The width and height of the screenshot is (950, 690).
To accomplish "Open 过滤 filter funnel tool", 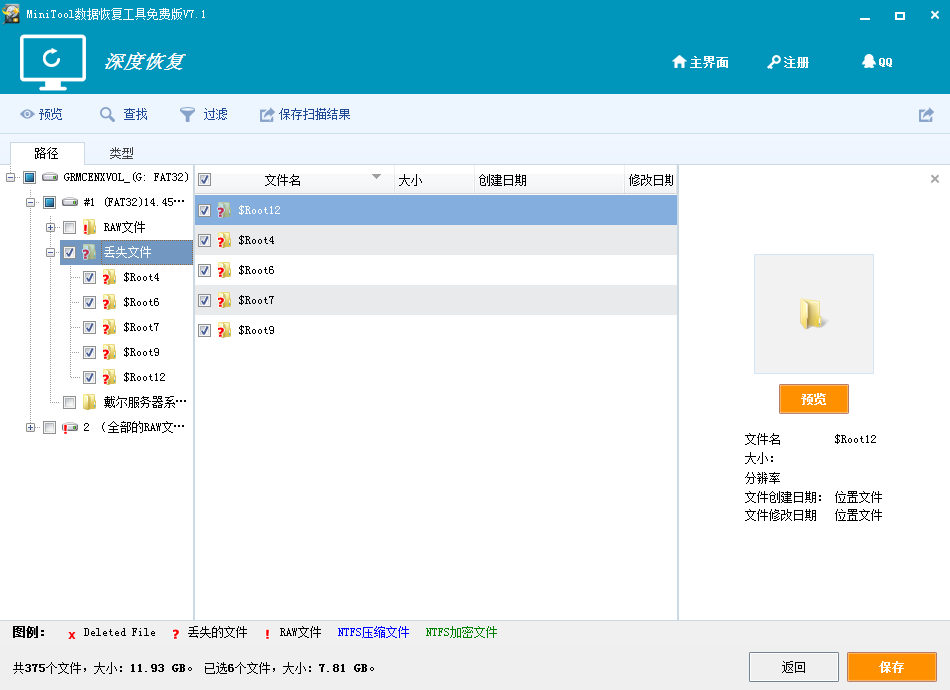I will (x=204, y=114).
